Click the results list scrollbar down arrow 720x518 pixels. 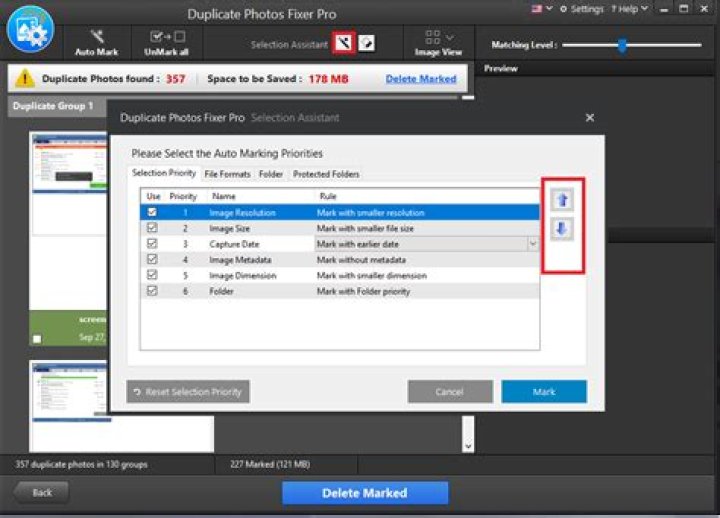[468, 446]
